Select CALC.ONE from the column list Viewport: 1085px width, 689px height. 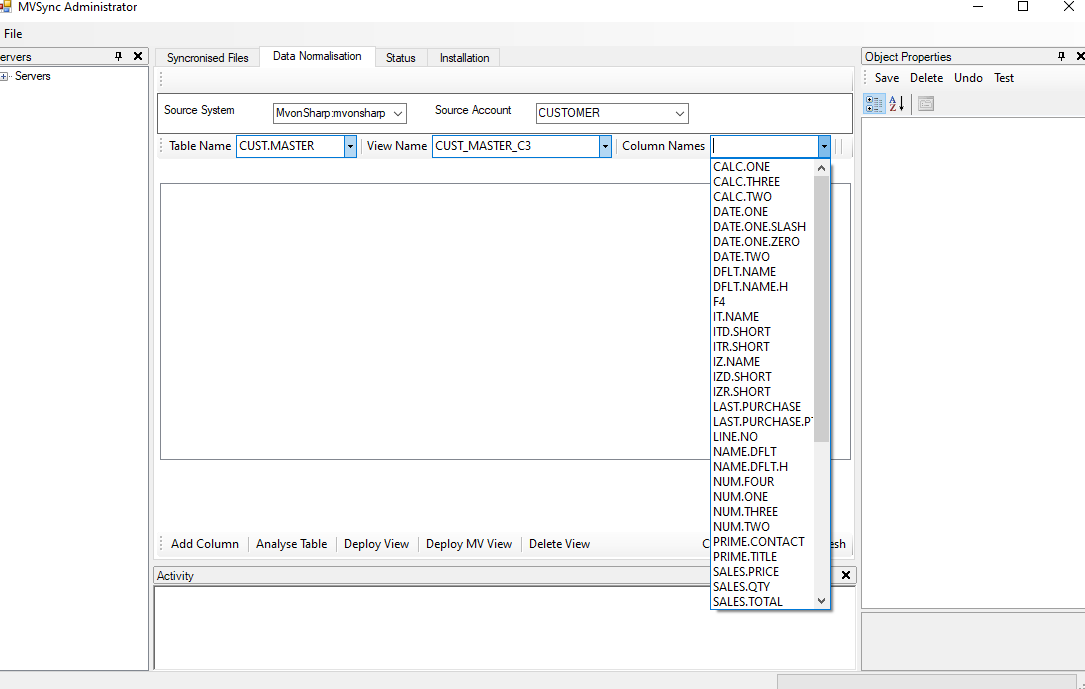coord(763,167)
